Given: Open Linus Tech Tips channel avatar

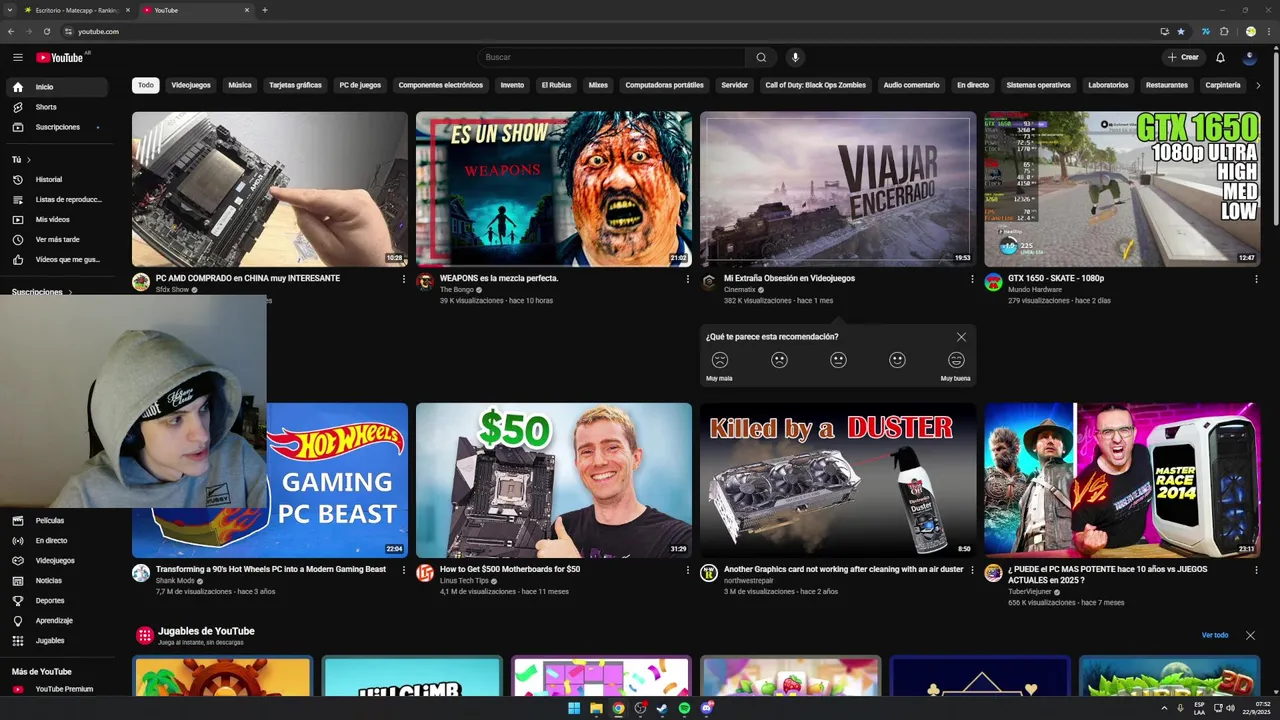Looking at the screenshot, I should [425, 573].
